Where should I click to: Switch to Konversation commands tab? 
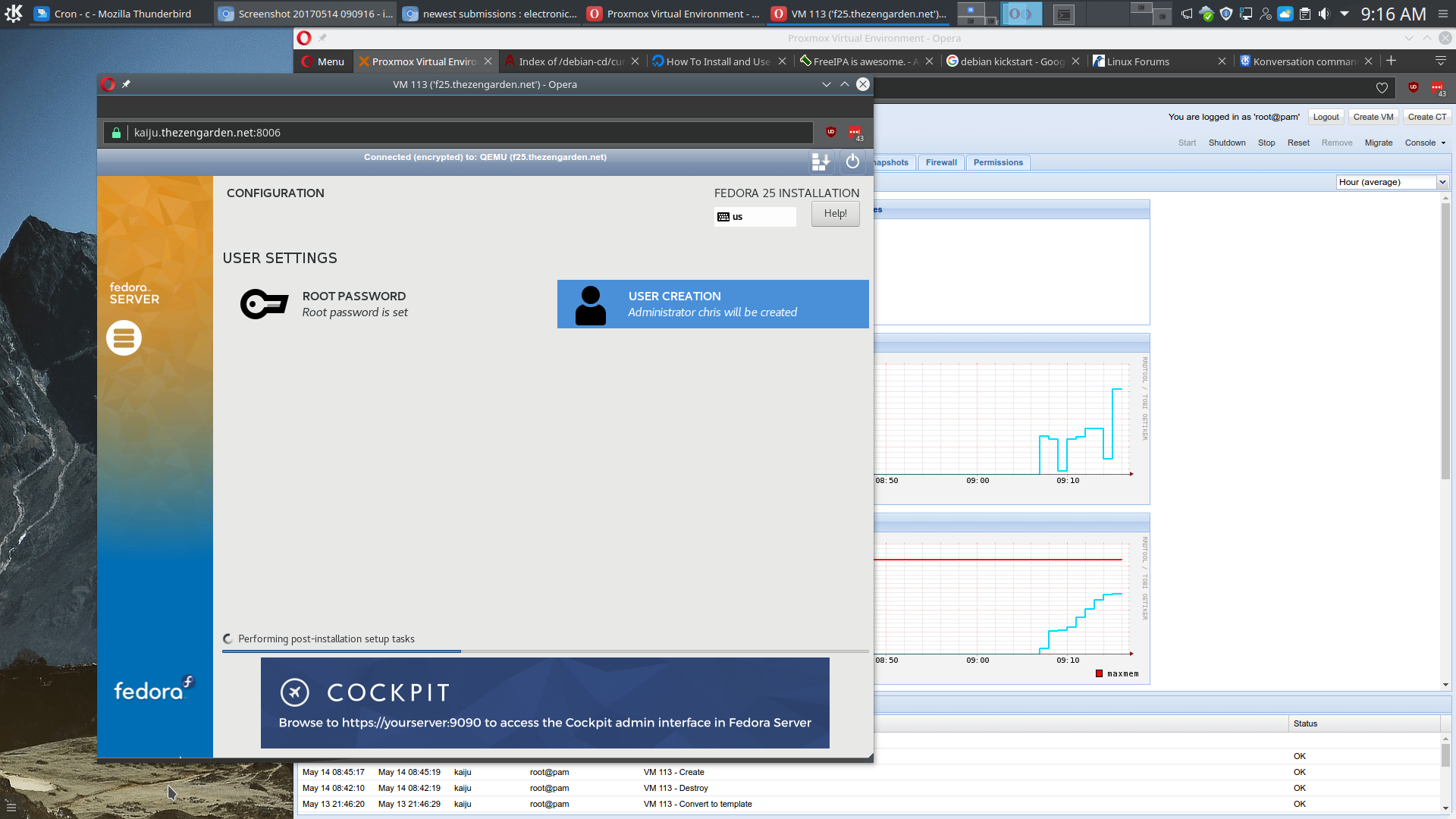[x=1304, y=61]
